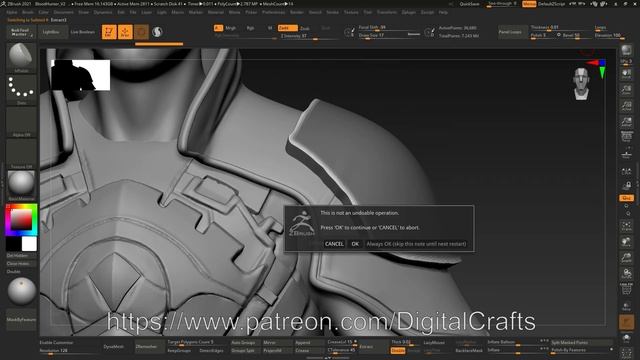
Task: Open the Document menu
Action: pyautogui.click(x=64, y=12)
